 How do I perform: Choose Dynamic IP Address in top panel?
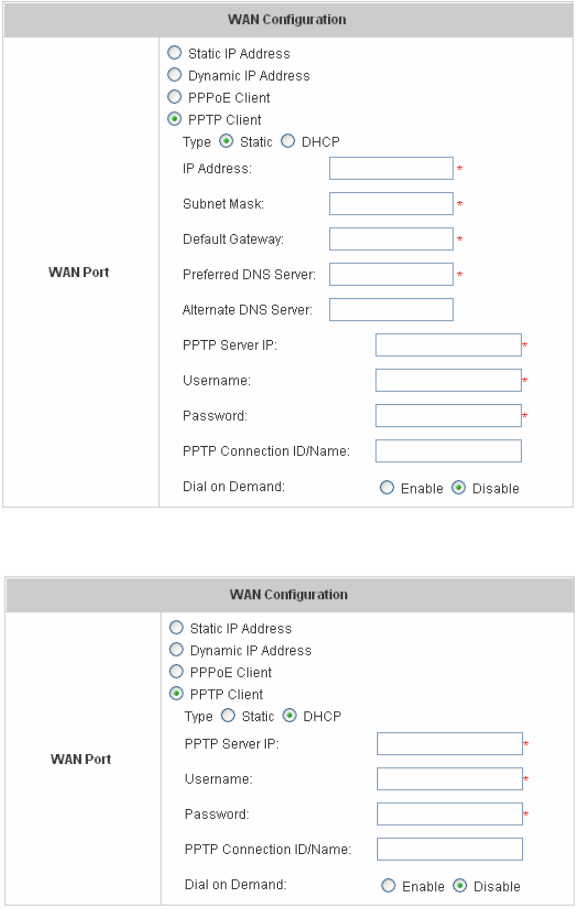[x=175, y=75]
